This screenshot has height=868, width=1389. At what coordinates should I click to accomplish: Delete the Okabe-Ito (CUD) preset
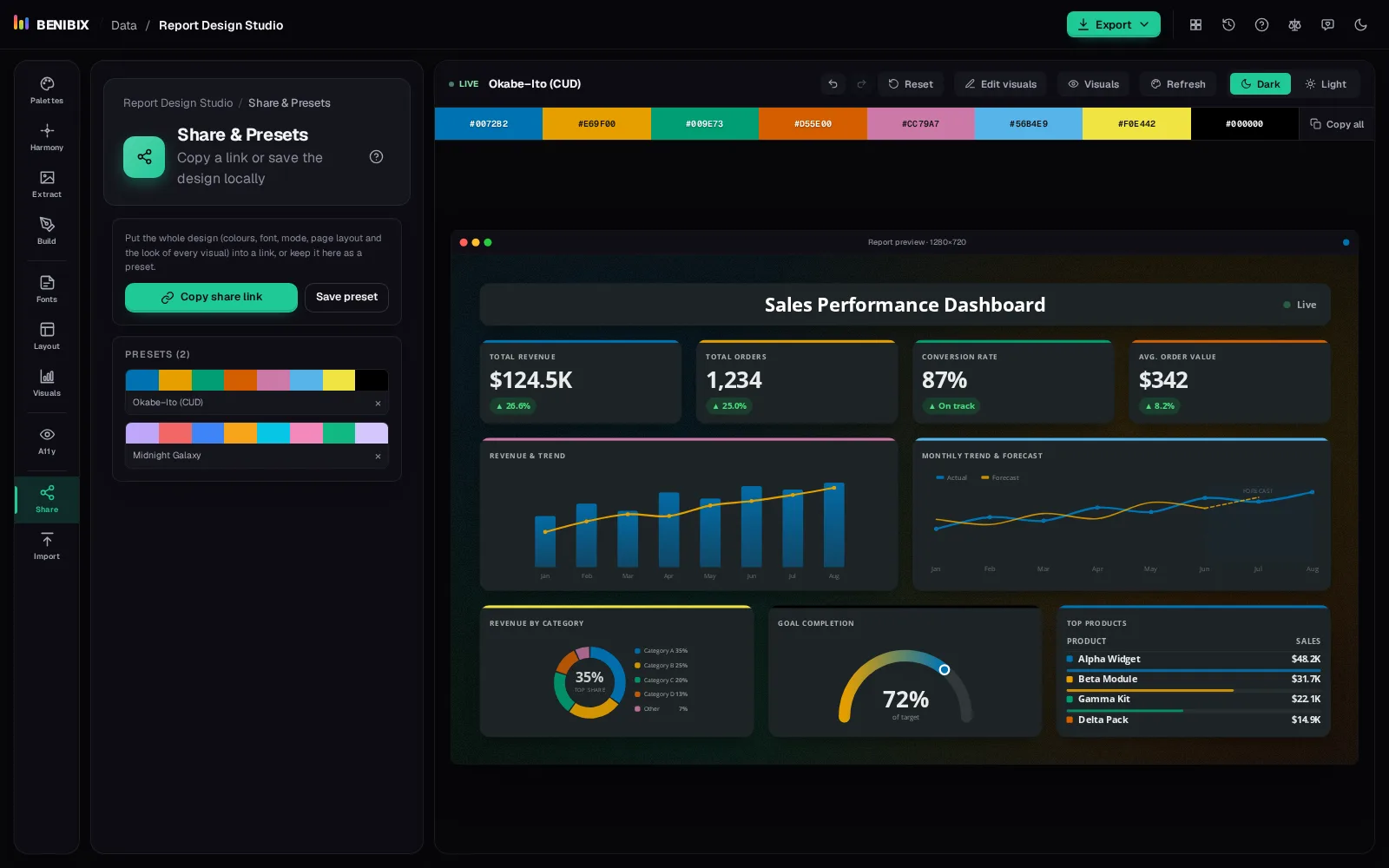378,403
